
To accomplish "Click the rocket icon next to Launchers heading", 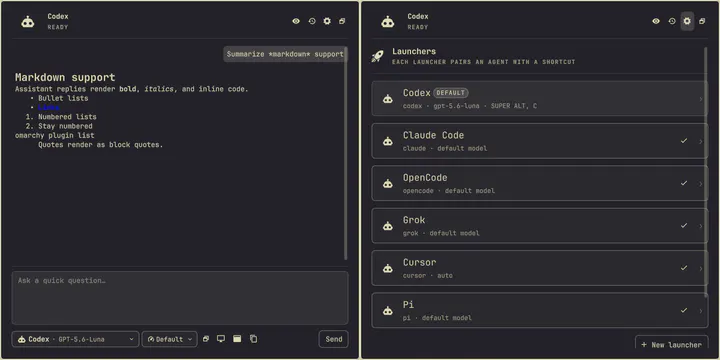I will [377, 56].
